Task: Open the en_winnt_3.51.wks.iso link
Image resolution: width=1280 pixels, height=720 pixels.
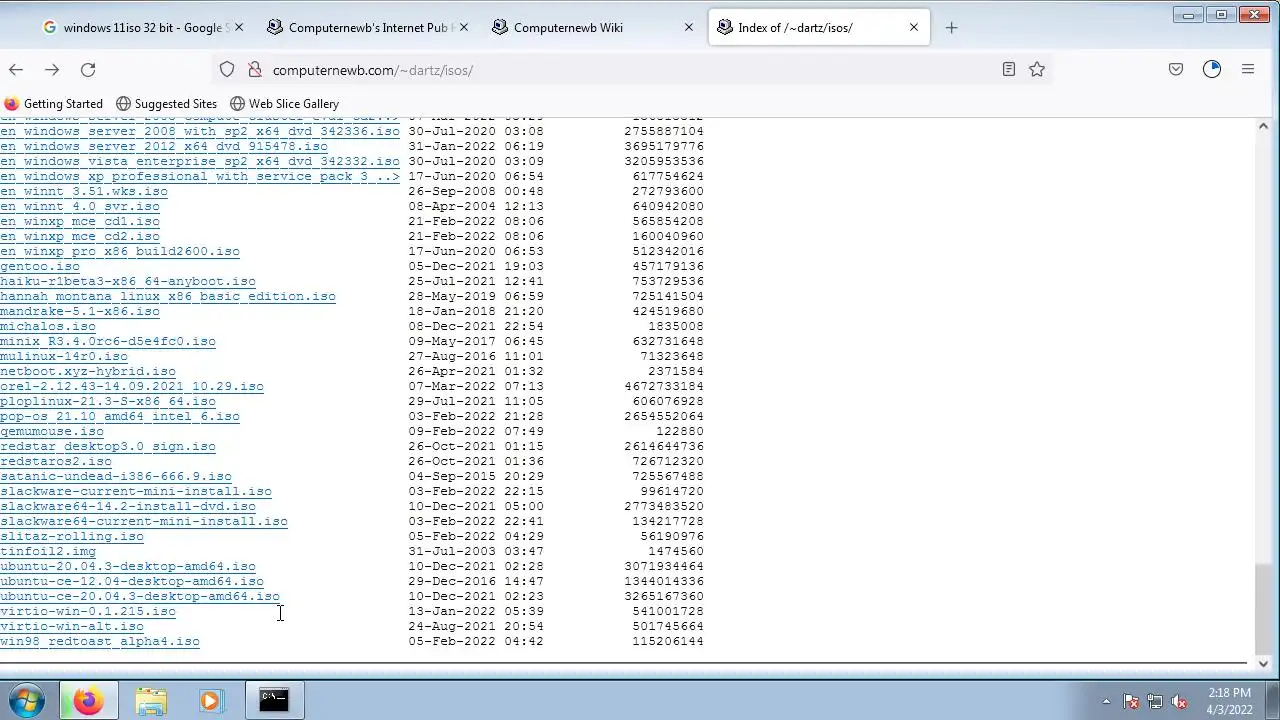Action: coord(84,191)
